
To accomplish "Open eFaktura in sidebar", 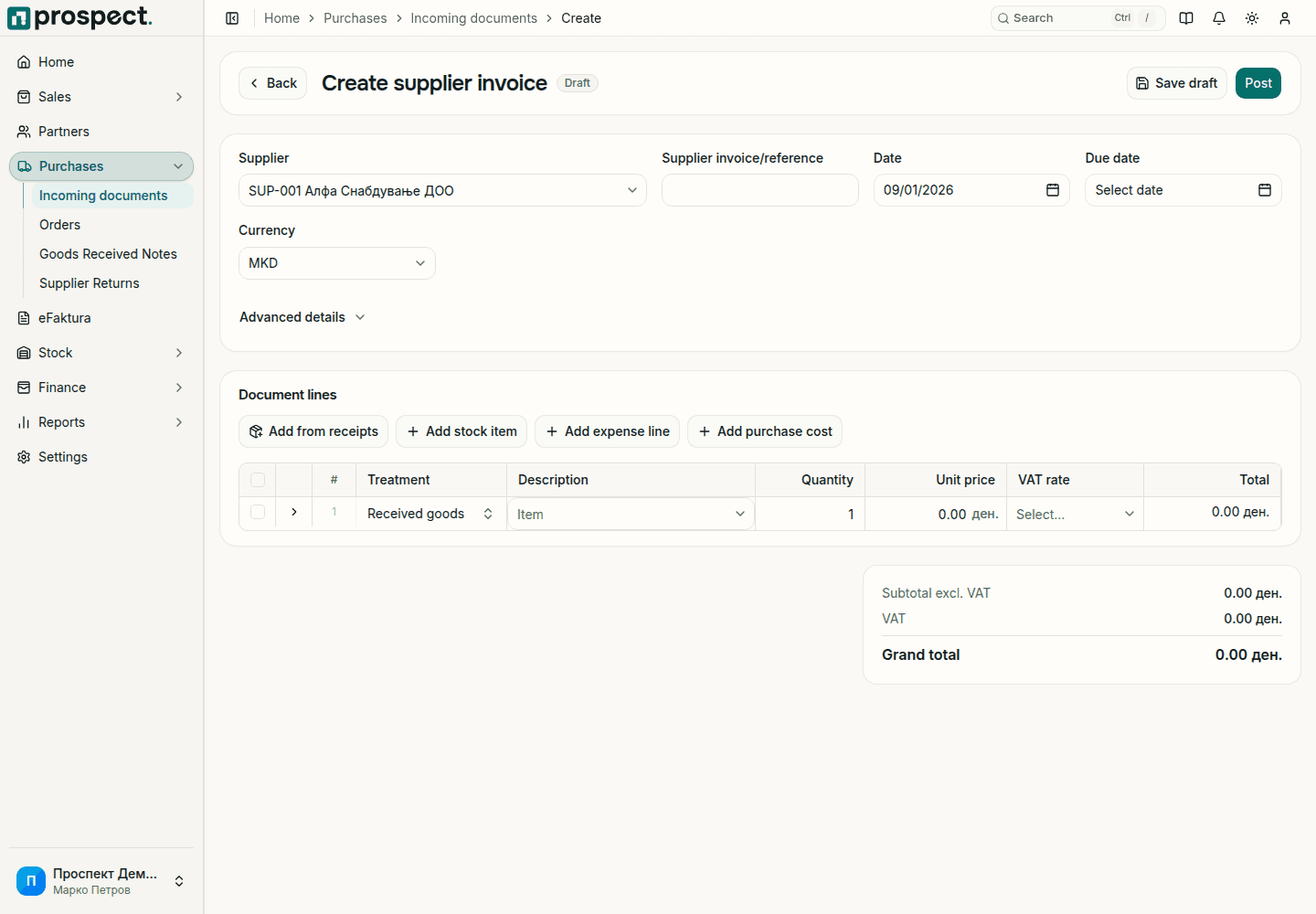I will click(101, 318).
